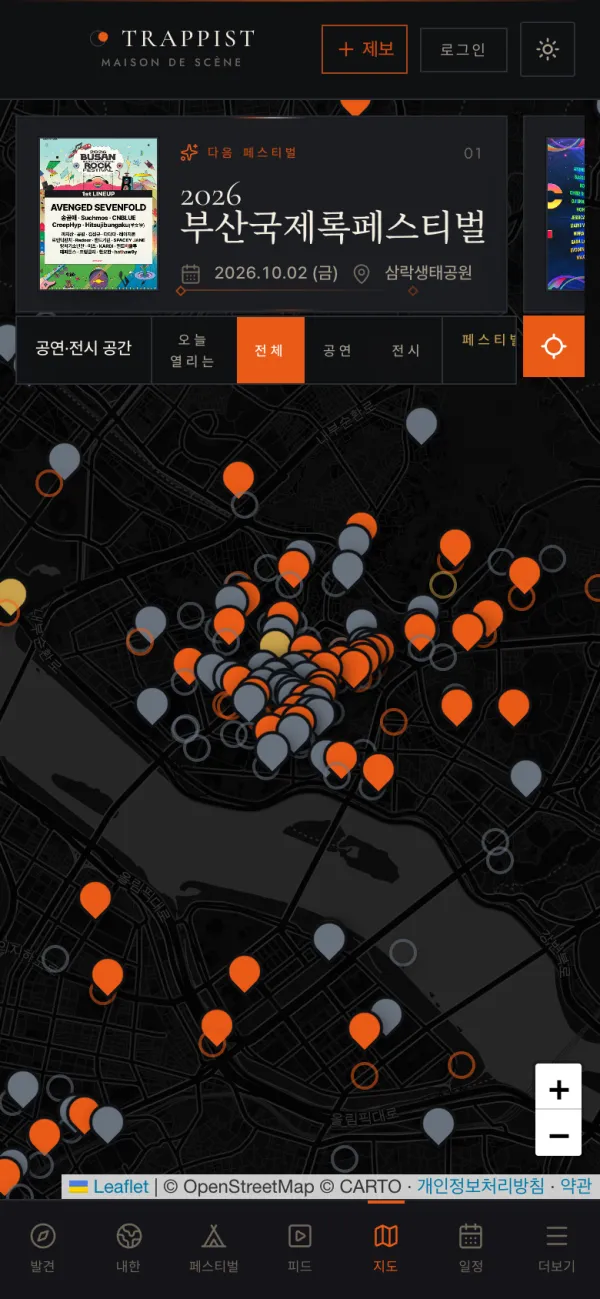Go to the 페스티벌 tent tab
Image resolution: width=600 pixels, height=1299 pixels.
pos(214,1248)
